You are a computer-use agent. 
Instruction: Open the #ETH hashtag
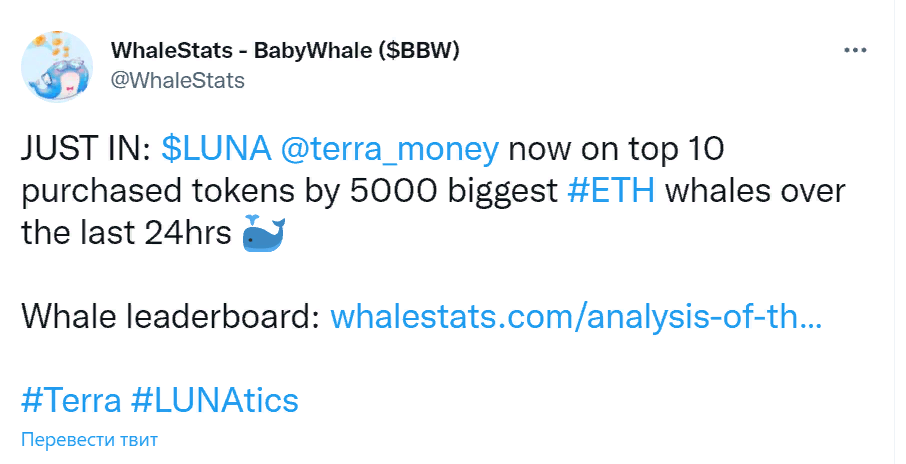coord(611,192)
